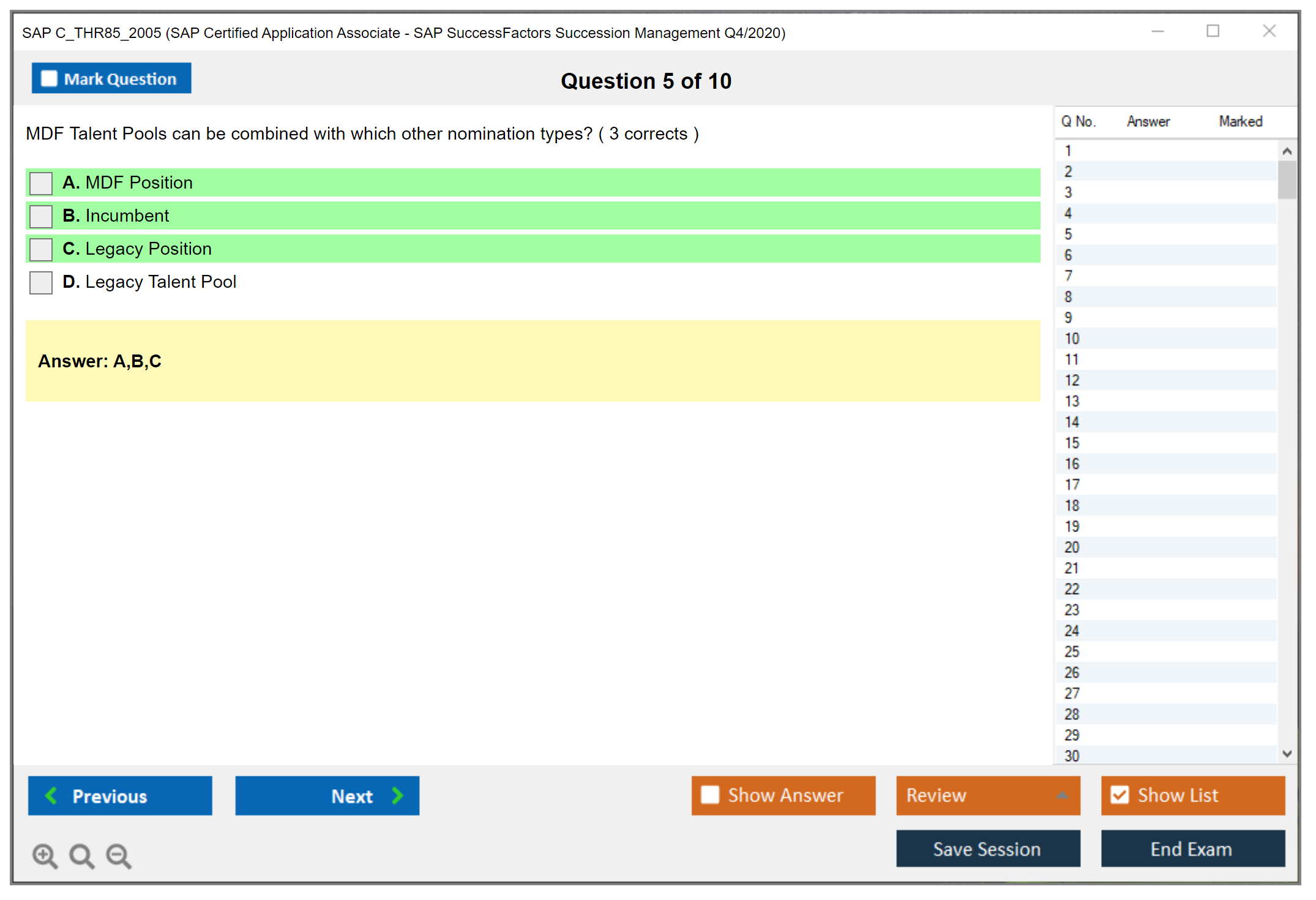The image size is (1316, 900).
Task: Click the question list scrollbar thumb
Action: (1287, 179)
